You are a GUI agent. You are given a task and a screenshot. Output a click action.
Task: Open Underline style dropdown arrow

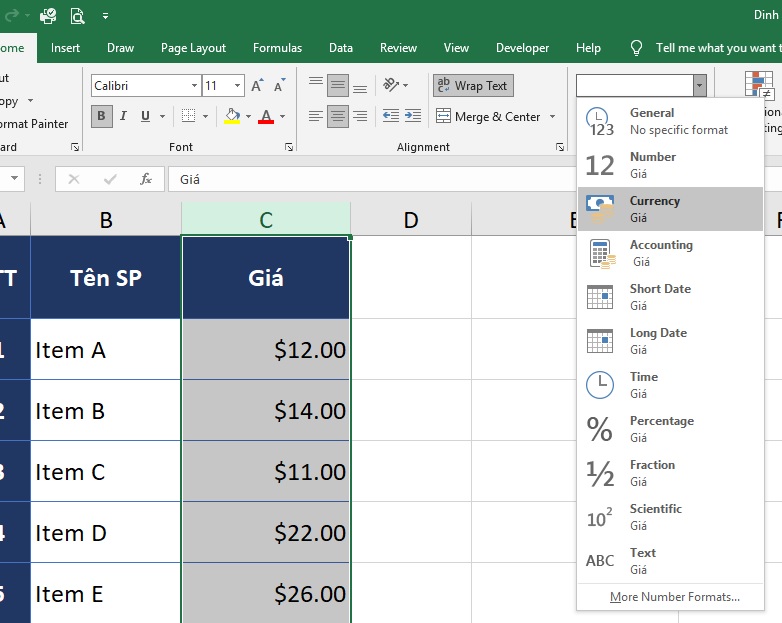pos(163,117)
